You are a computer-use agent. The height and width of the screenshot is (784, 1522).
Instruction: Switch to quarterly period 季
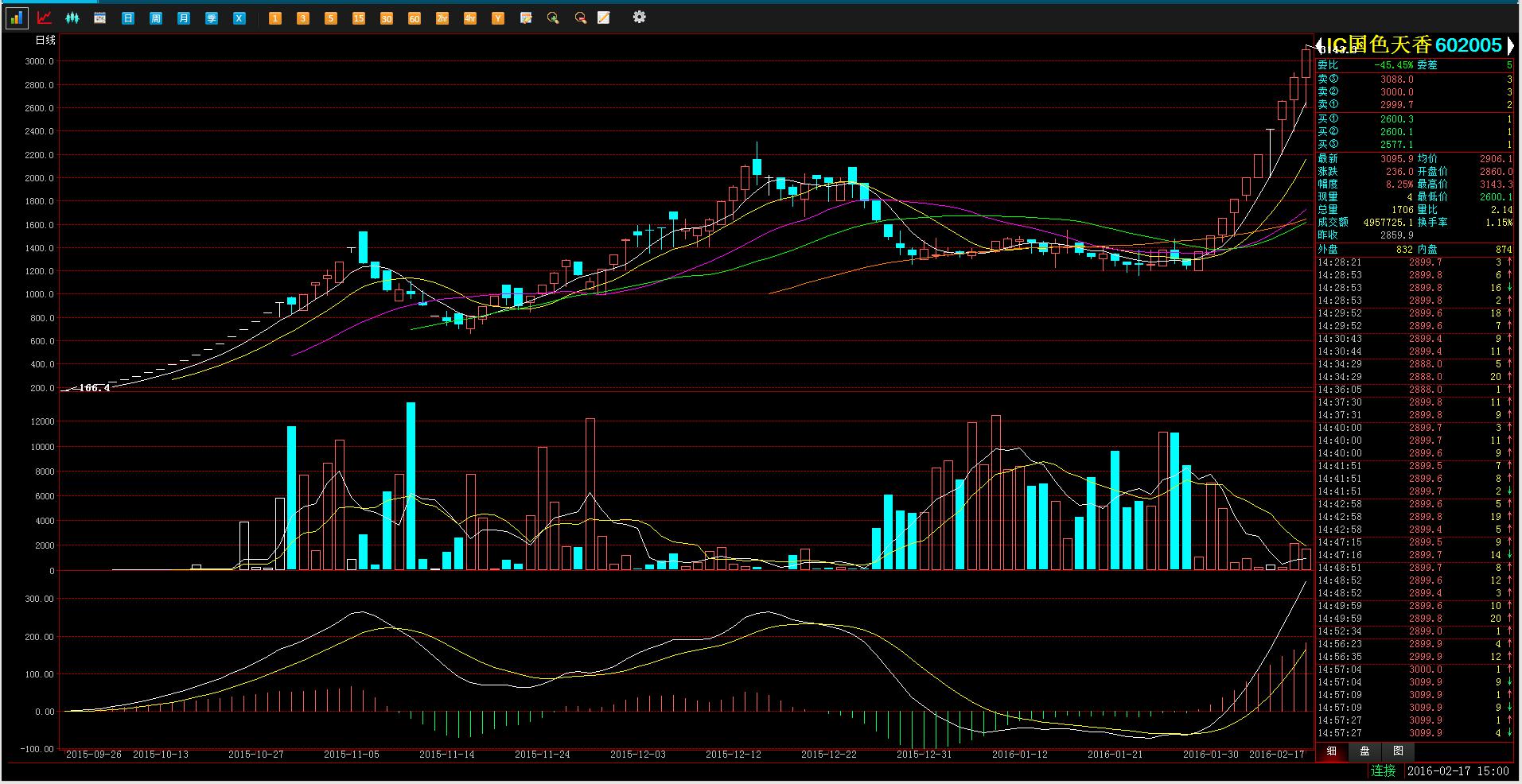click(212, 18)
